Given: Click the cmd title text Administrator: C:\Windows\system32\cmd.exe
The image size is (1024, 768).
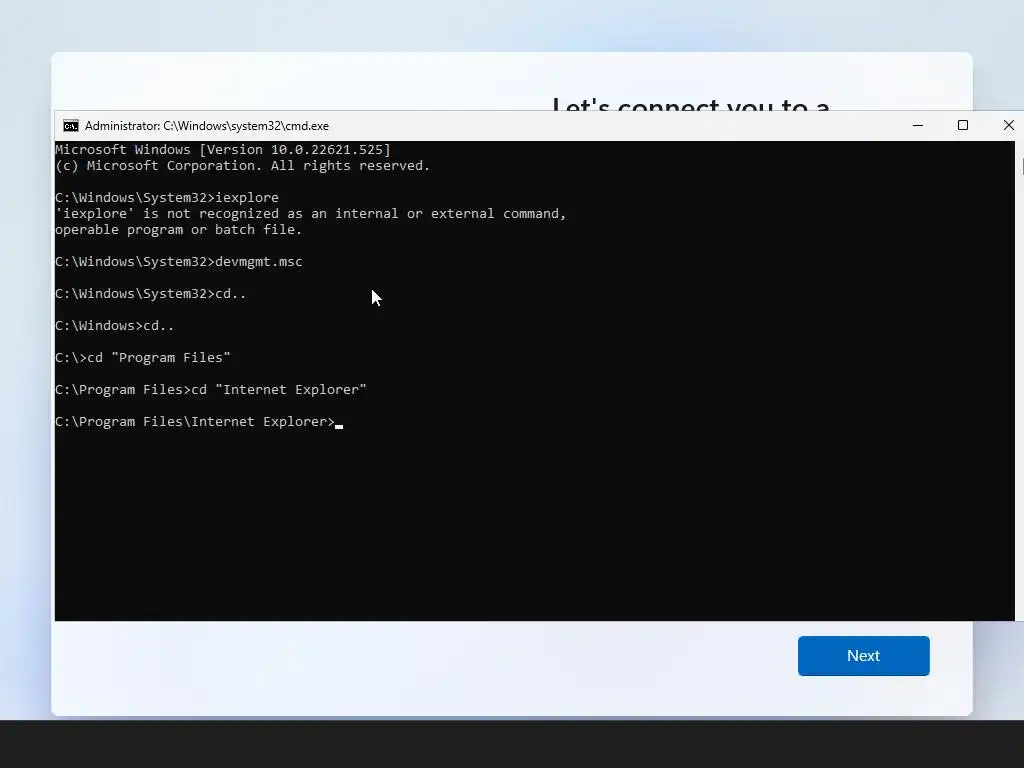Looking at the screenshot, I should pyautogui.click(x=207, y=126).
